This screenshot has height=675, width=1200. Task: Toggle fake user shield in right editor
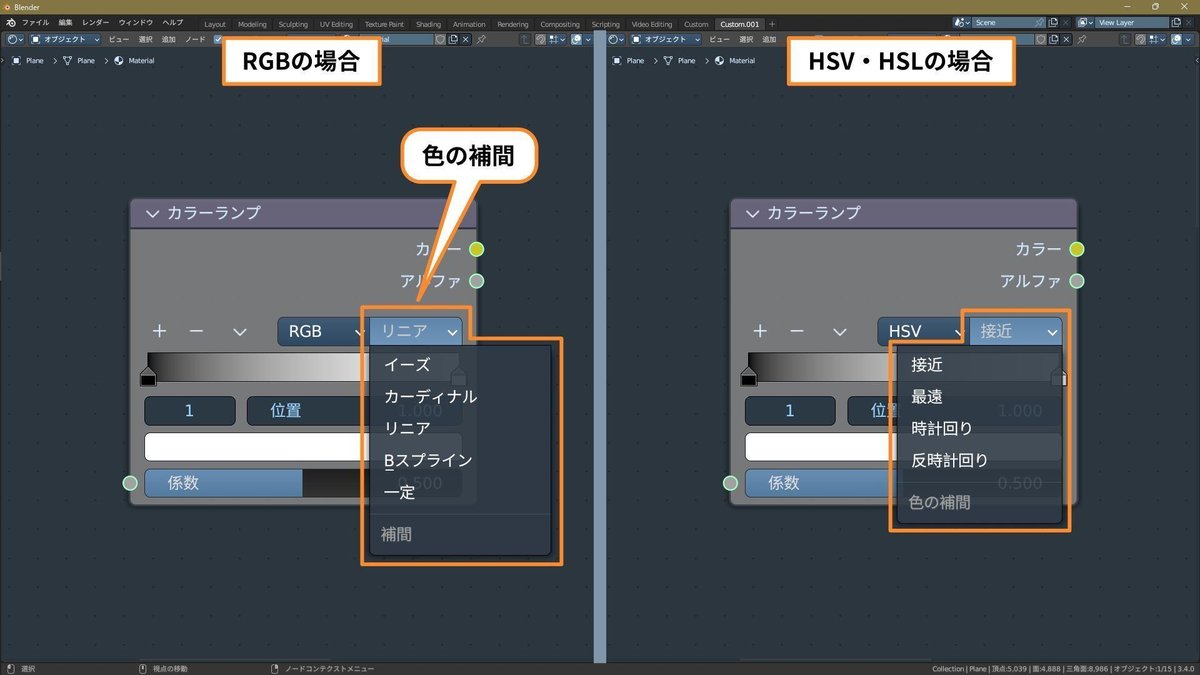[1040, 39]
